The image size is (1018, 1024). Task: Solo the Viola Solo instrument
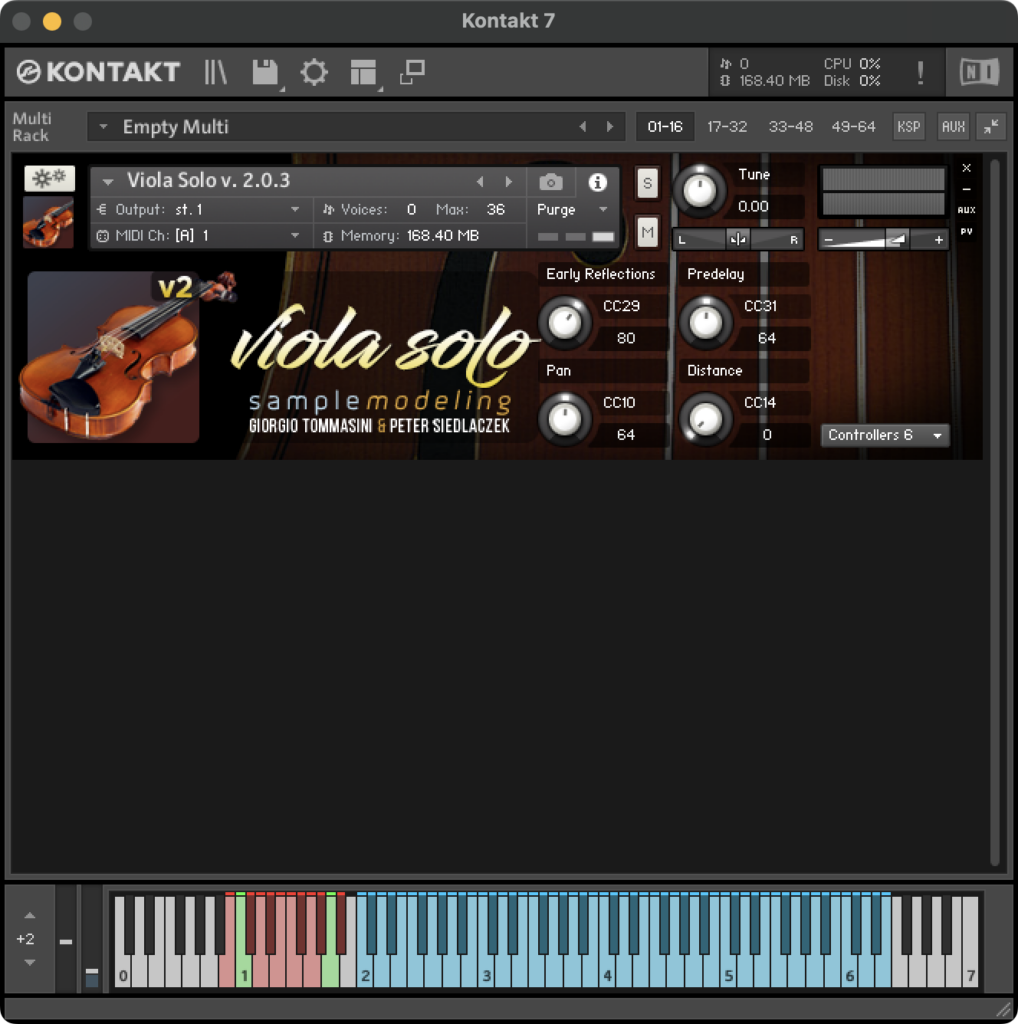click(647, 183)
